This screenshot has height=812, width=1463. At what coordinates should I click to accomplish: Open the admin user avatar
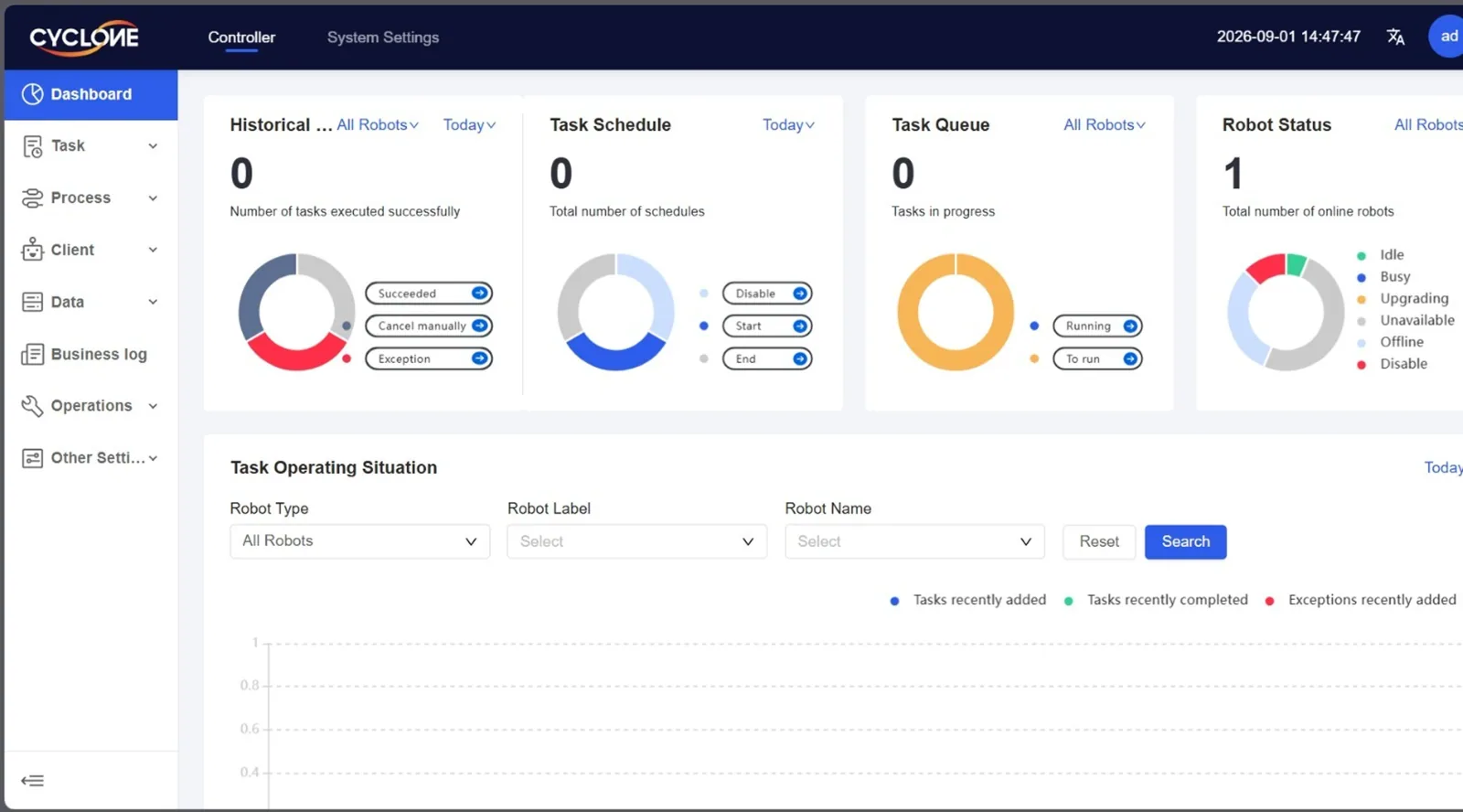coord(1446,37)
